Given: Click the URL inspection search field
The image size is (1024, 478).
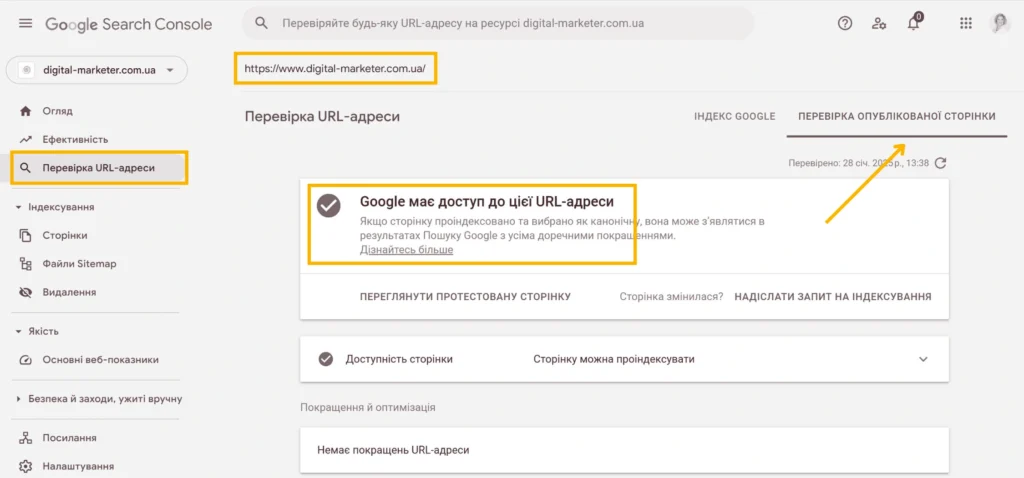Looking at the screenshot, I should [498, 24].
